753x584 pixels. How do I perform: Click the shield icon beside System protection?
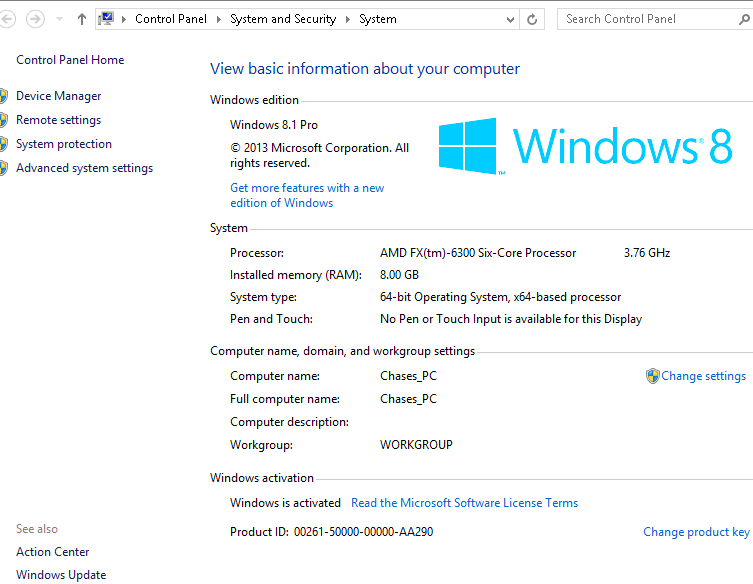point(4,144)
